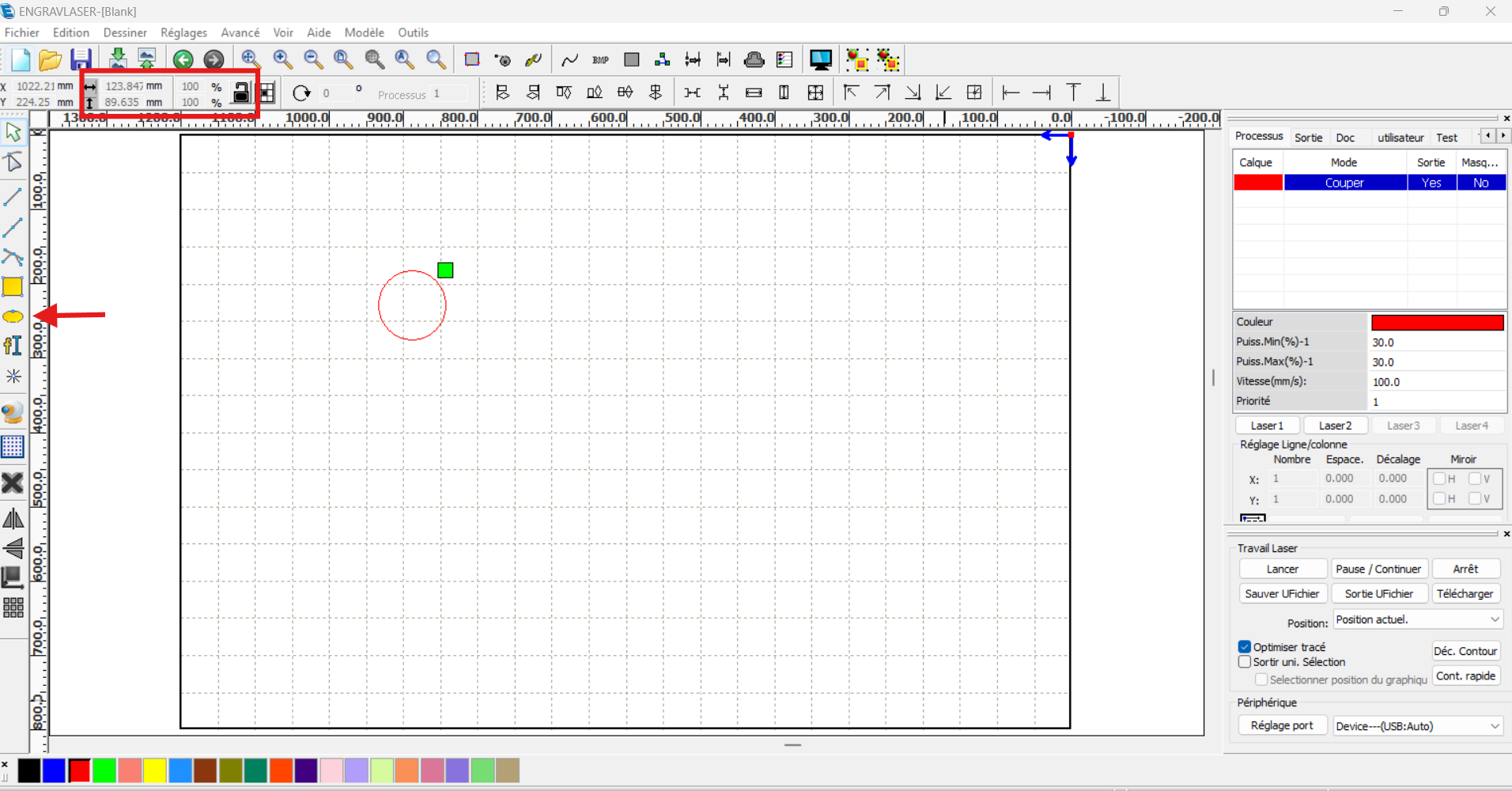
Task: Click the curve smoothing icon
Action: tap(569, 60)
